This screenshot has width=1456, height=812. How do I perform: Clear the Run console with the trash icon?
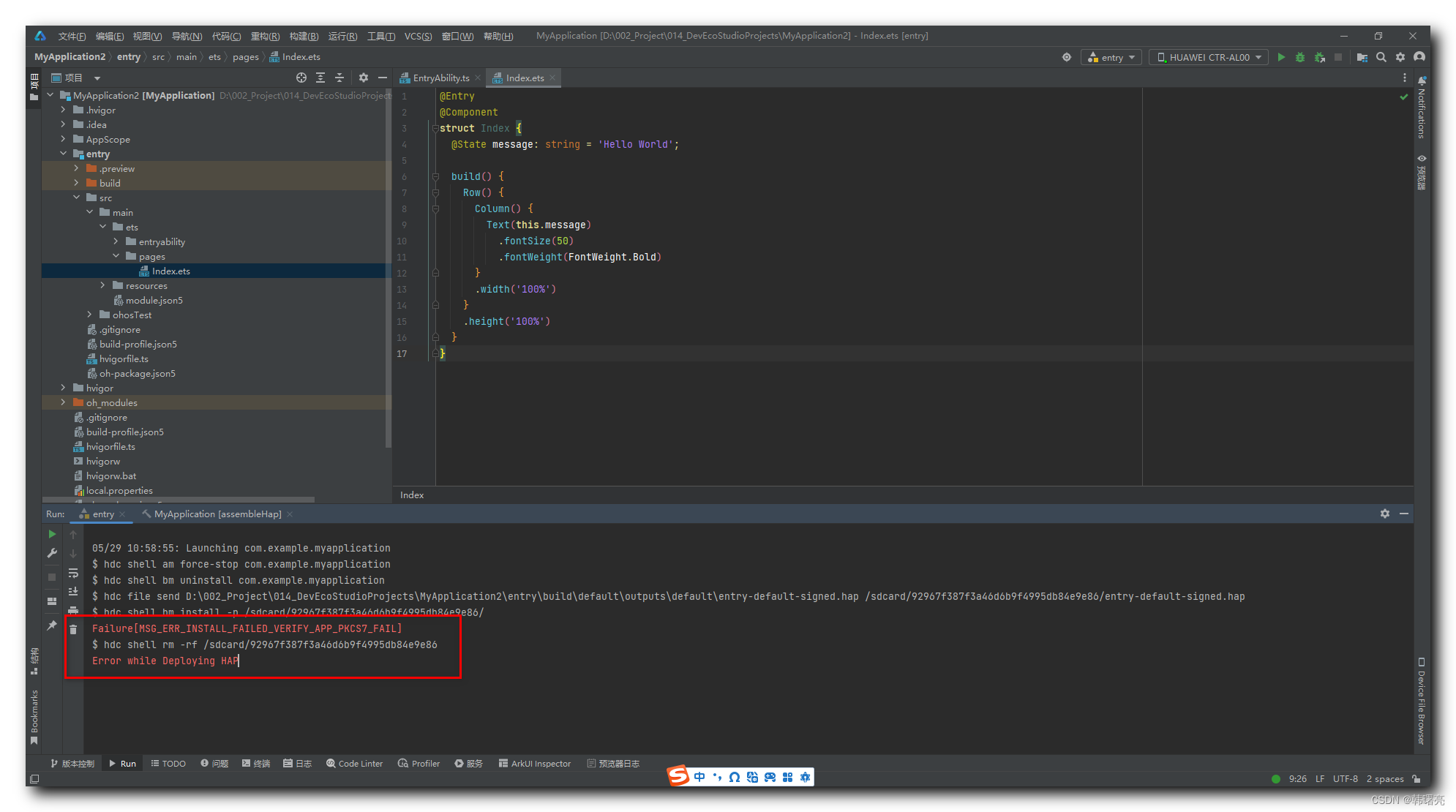(73, 629)
